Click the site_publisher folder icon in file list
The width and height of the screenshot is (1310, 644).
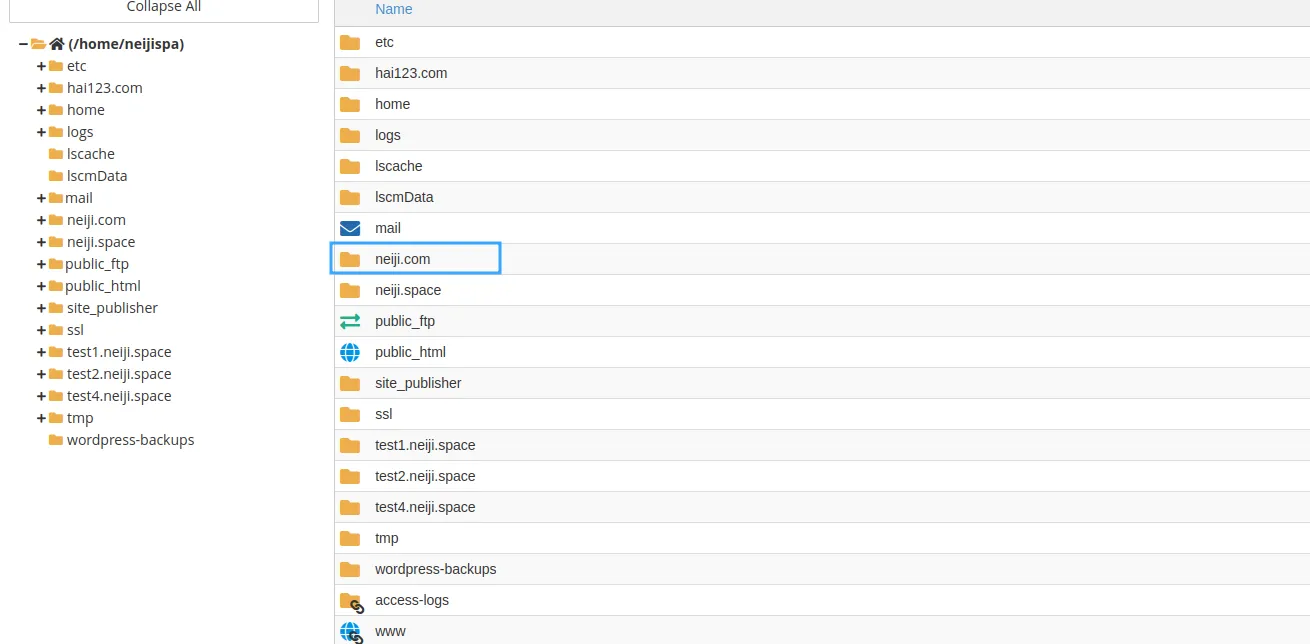[x=349, y=383]
